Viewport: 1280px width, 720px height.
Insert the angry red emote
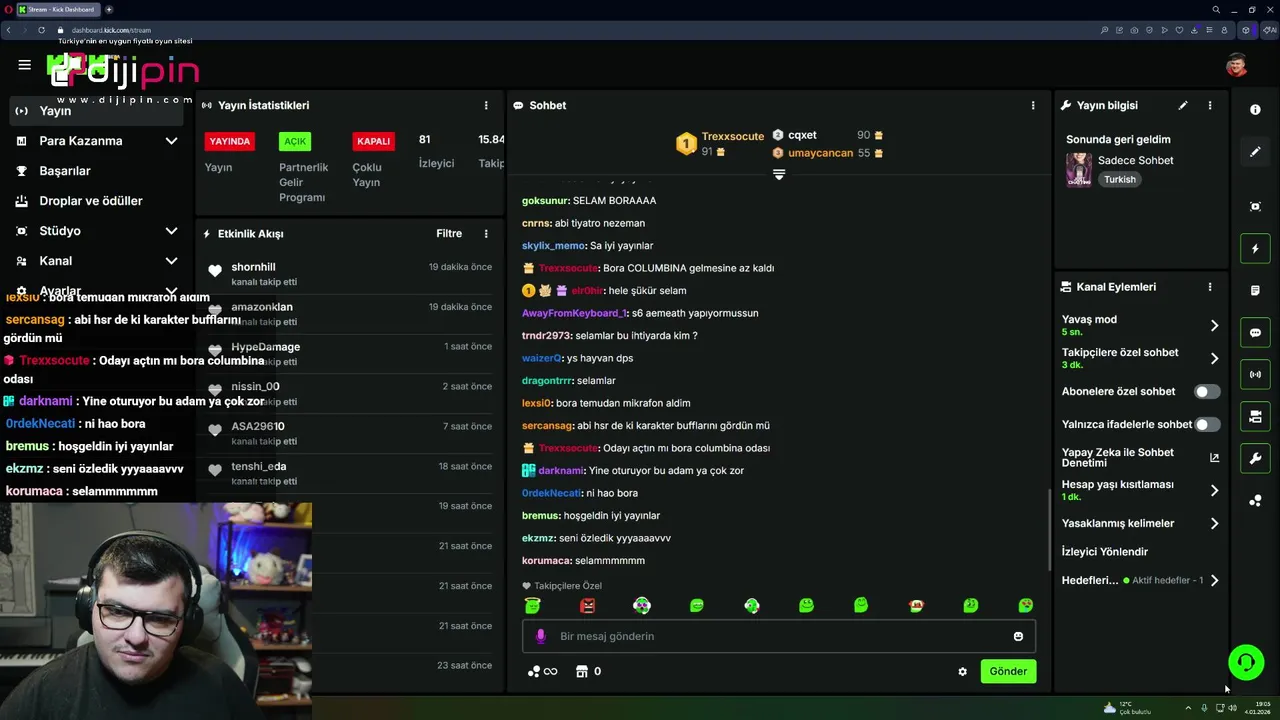(x=588, y=605)
